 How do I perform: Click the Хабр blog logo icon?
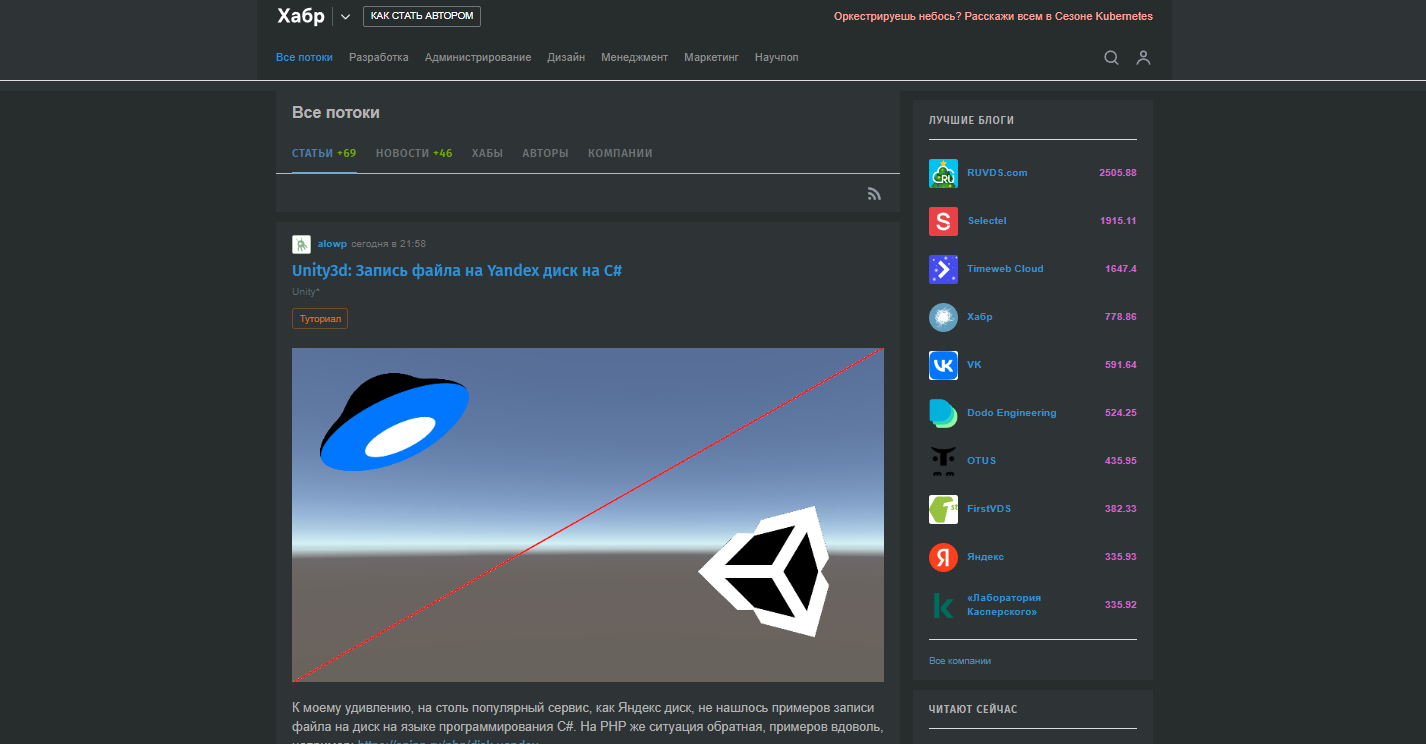click(943, 317)
